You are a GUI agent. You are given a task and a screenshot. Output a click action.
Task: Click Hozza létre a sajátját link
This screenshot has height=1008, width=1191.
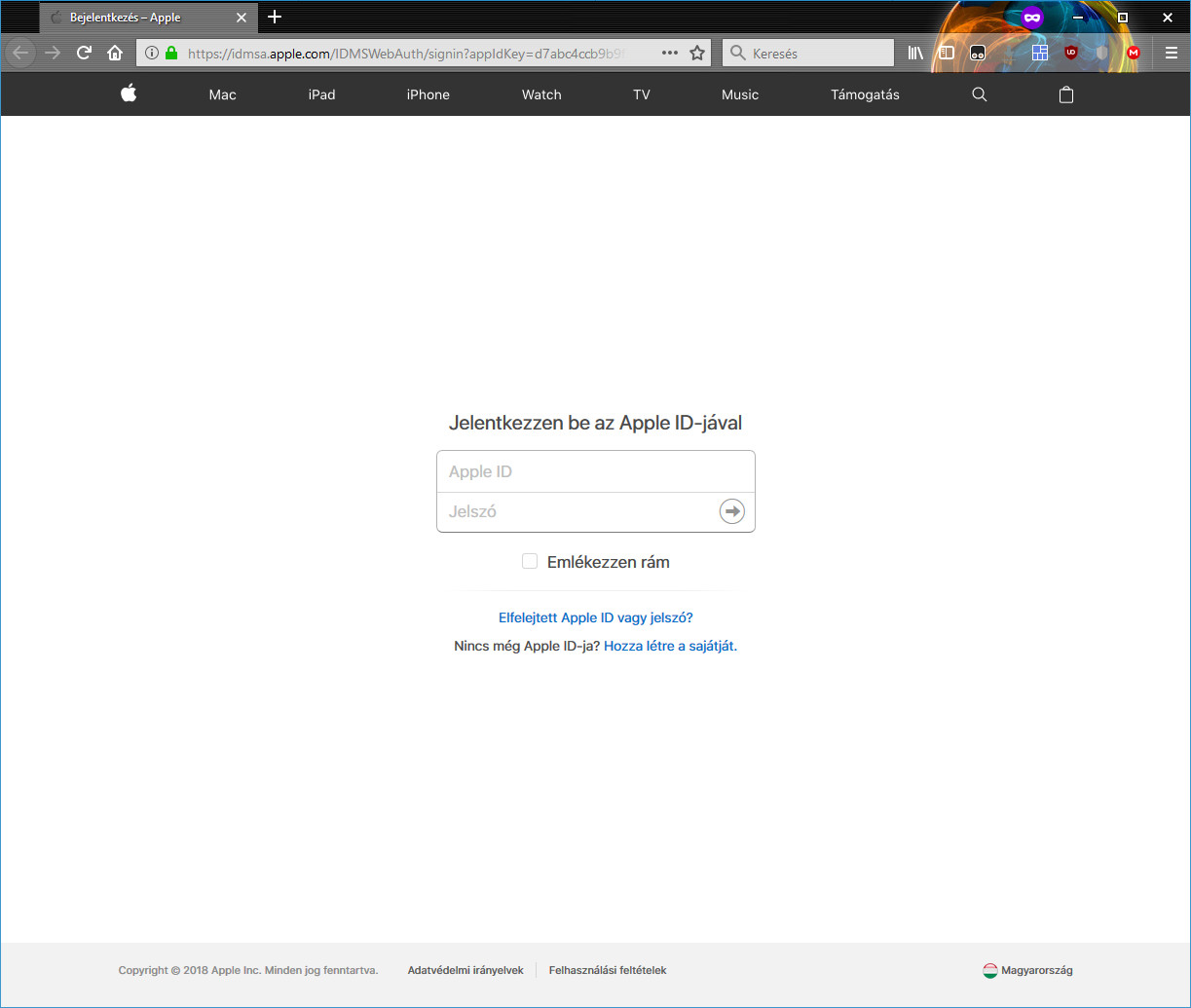(x=670, y=646)
